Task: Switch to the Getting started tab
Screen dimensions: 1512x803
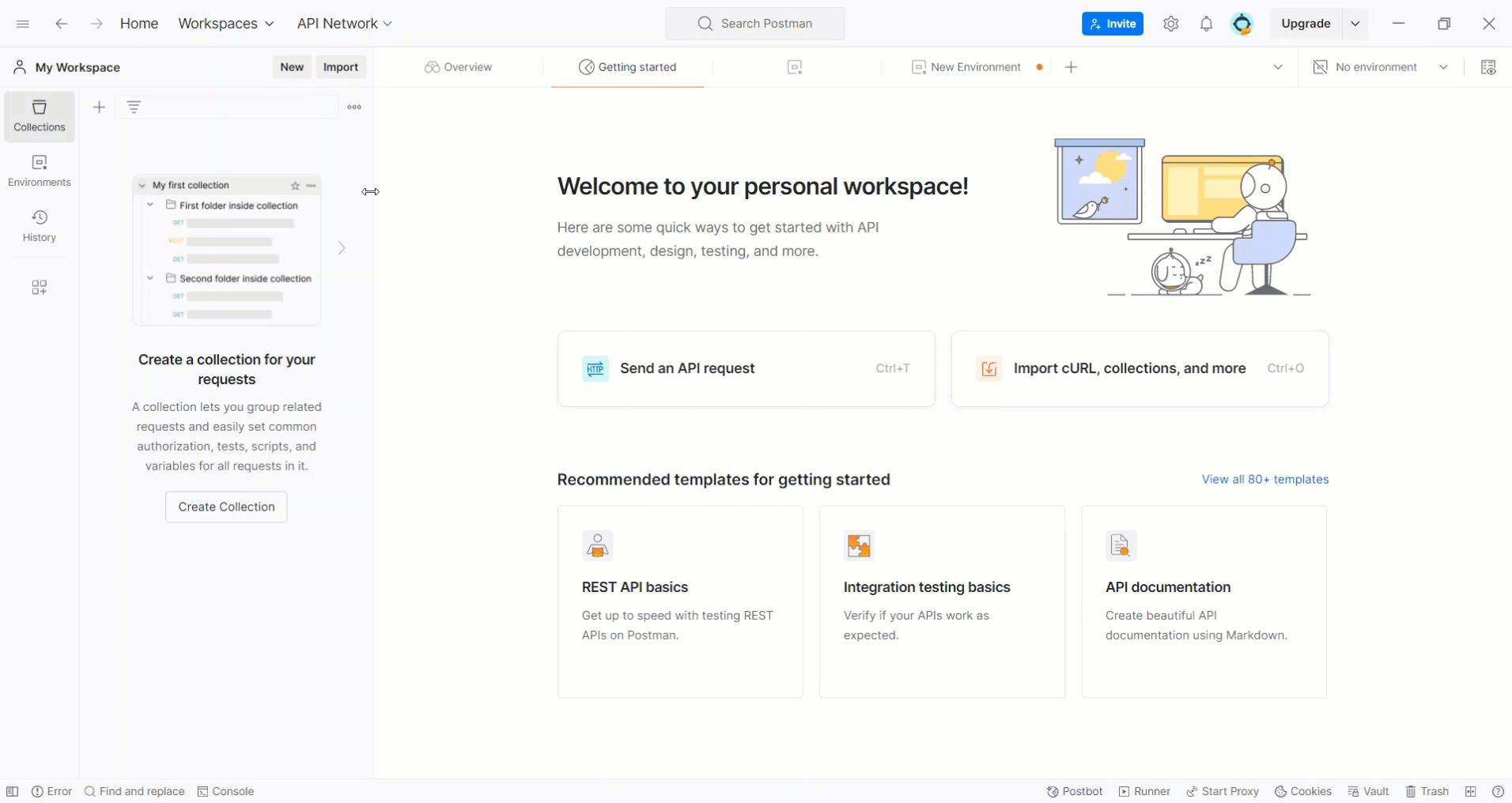Action: [x=628, y=67]
